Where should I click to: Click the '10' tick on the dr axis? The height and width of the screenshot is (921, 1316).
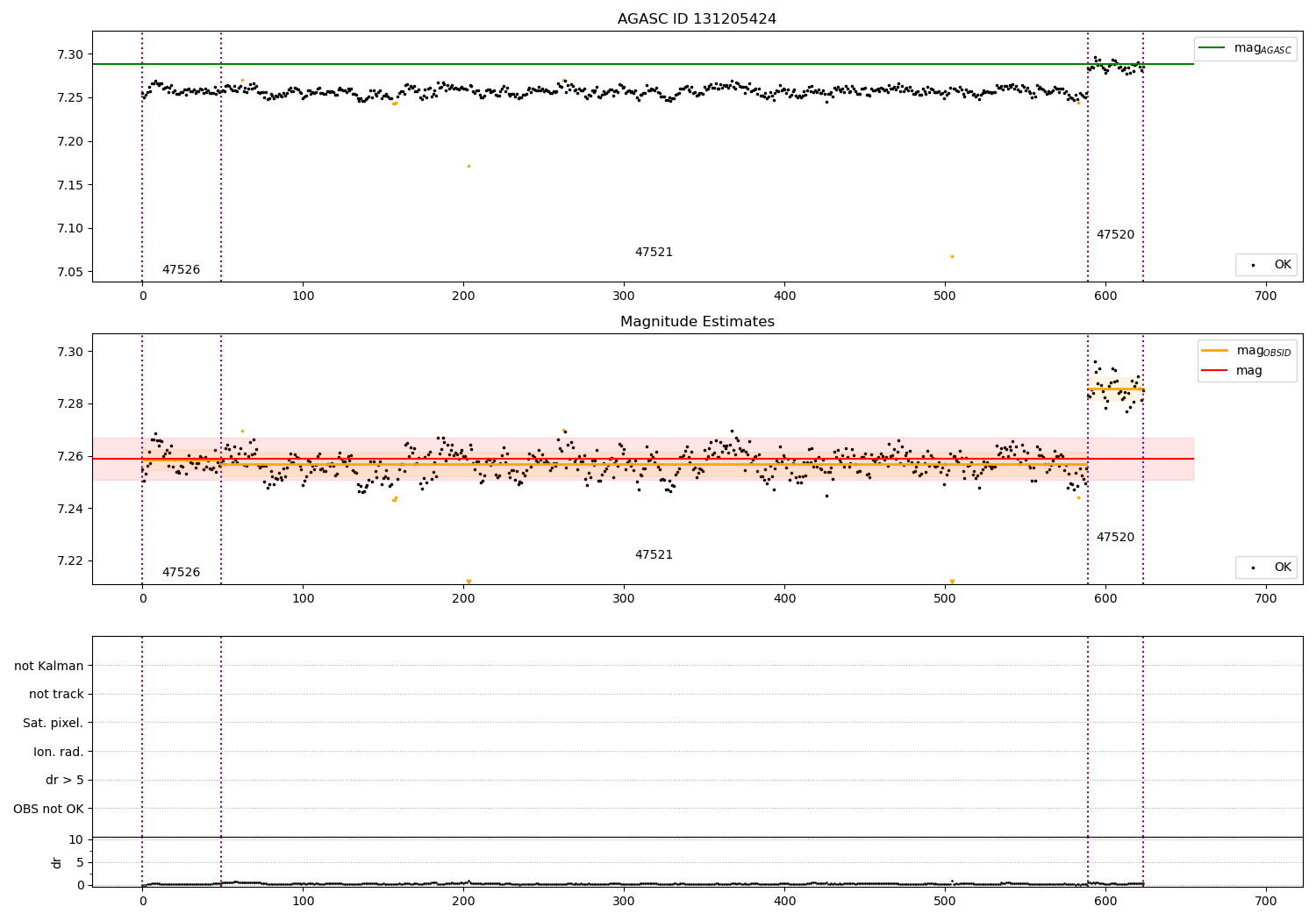(75, 839)
